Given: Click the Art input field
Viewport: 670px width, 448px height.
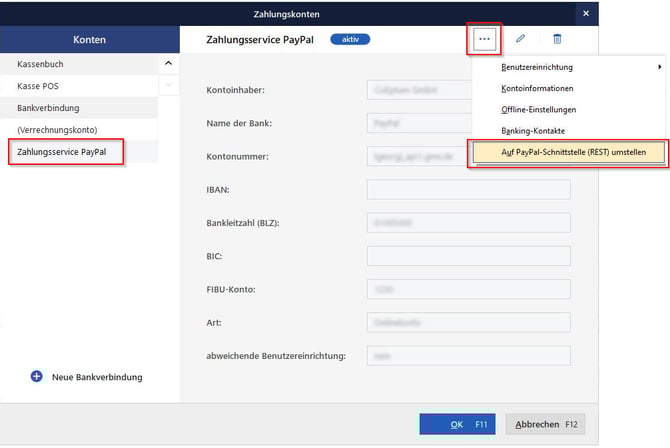Looking at the screenshot, I should point(468,322).
